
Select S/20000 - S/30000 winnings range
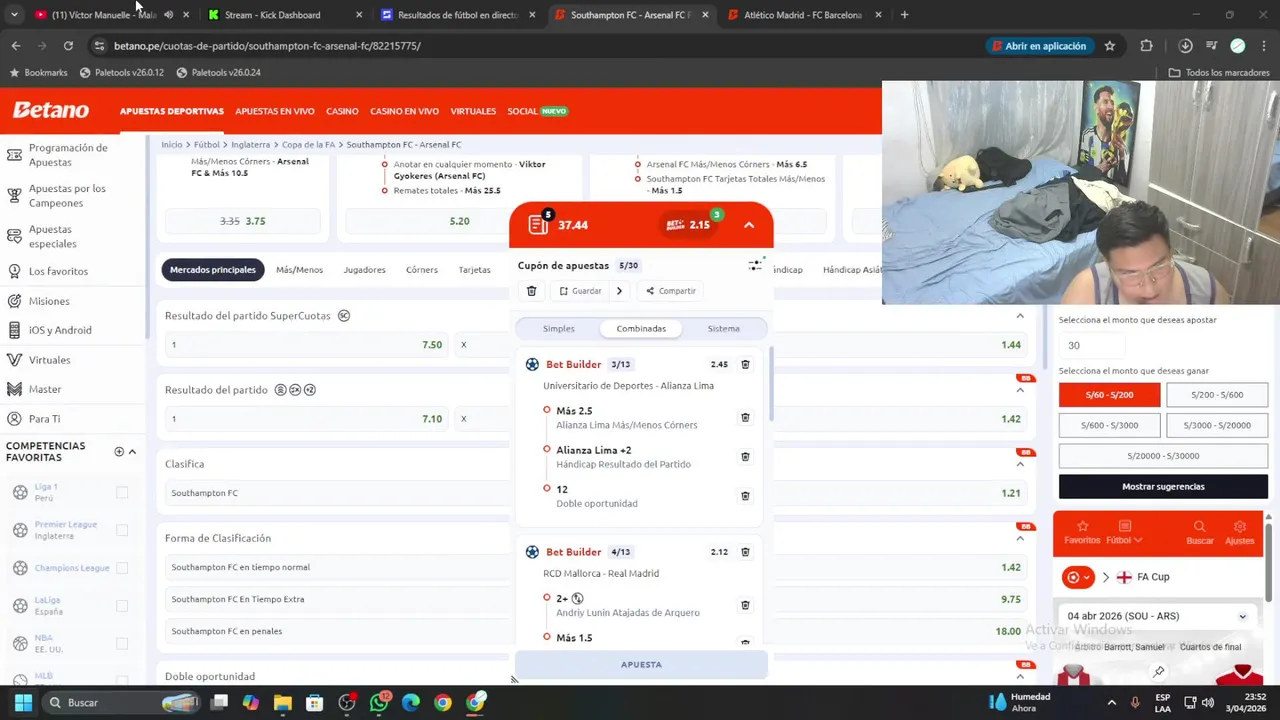point(1163,456)
